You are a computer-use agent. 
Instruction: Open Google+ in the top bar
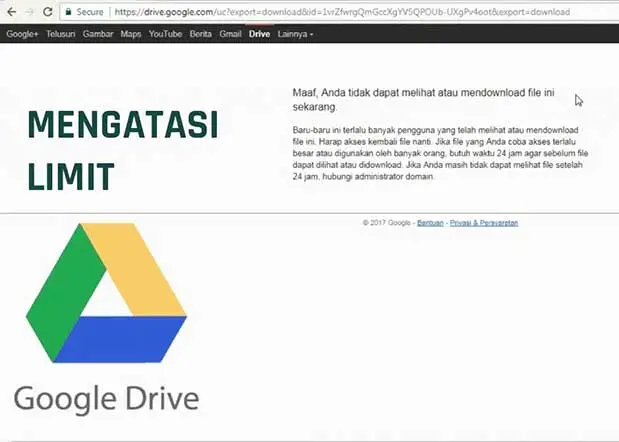coord(22,34)
